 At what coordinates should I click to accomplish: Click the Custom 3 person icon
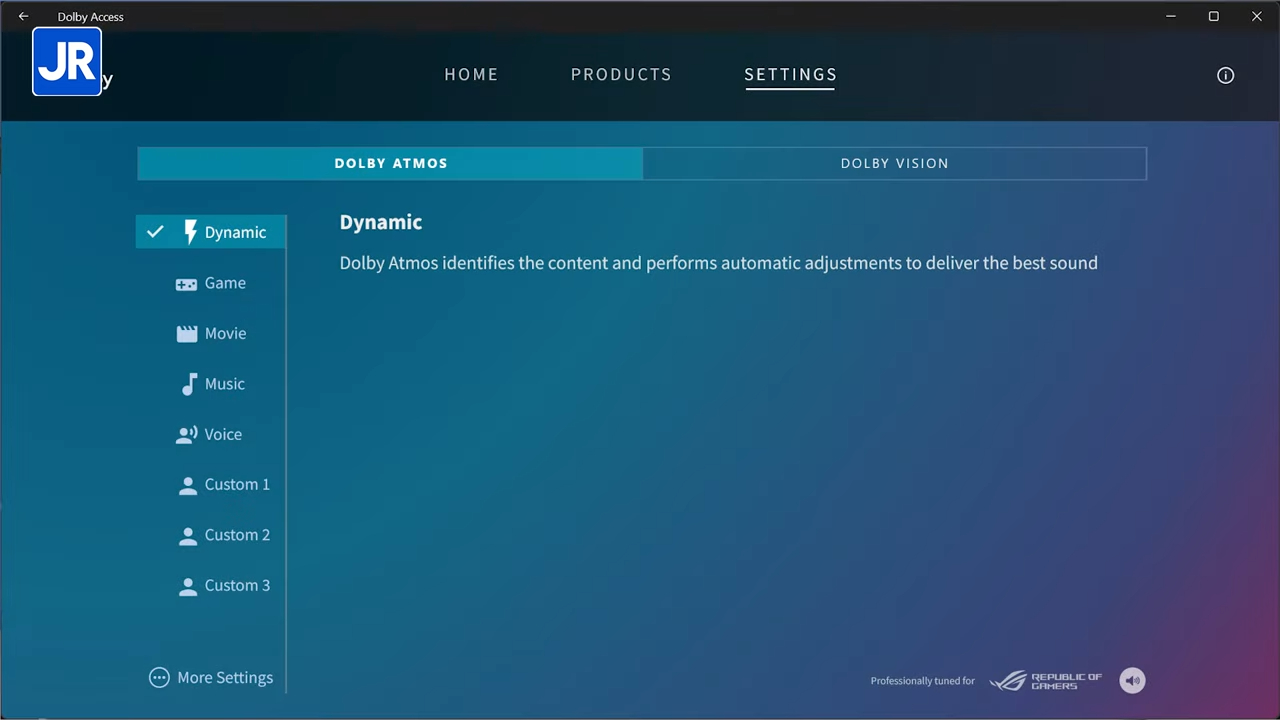187,587
